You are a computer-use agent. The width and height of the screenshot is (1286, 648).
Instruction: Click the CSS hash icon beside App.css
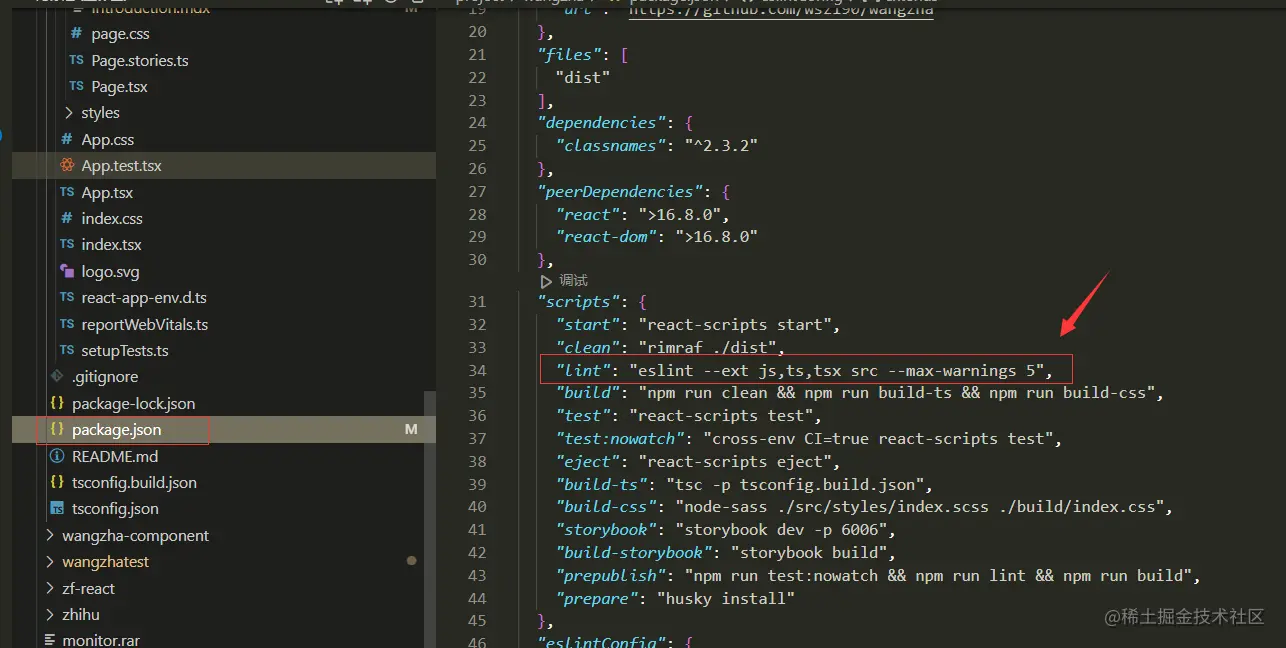pos(67,139)
